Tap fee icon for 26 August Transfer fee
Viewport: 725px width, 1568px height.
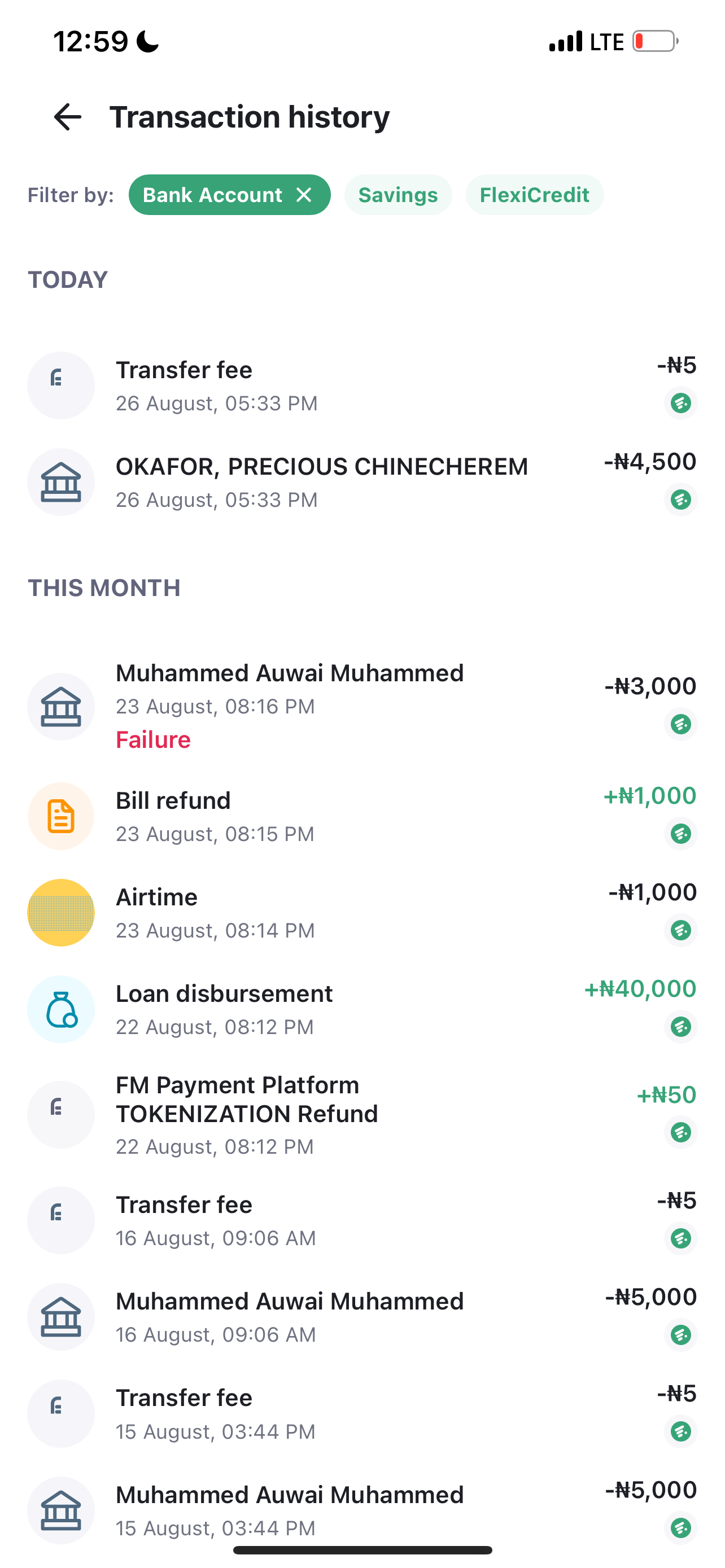[61, 386]
